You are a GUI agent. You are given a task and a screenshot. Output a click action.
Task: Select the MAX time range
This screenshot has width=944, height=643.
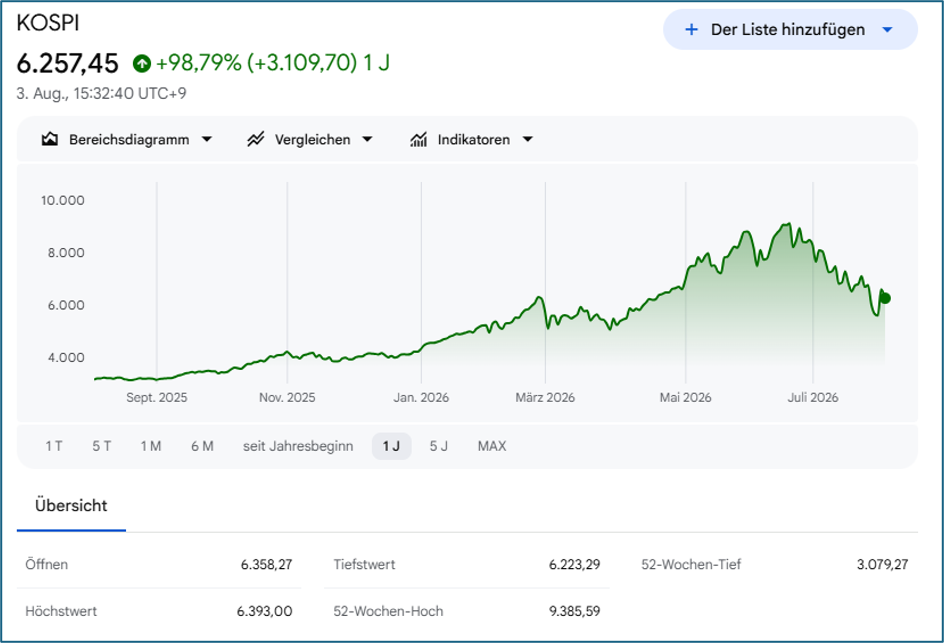coord(492,446)
